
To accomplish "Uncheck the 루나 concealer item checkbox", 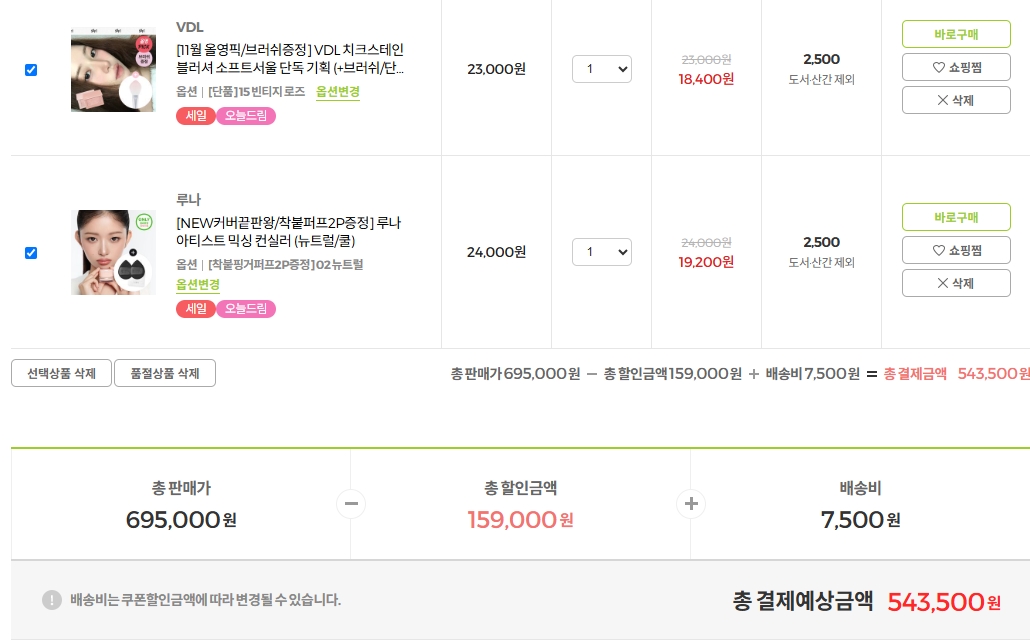I will point(31,253).
